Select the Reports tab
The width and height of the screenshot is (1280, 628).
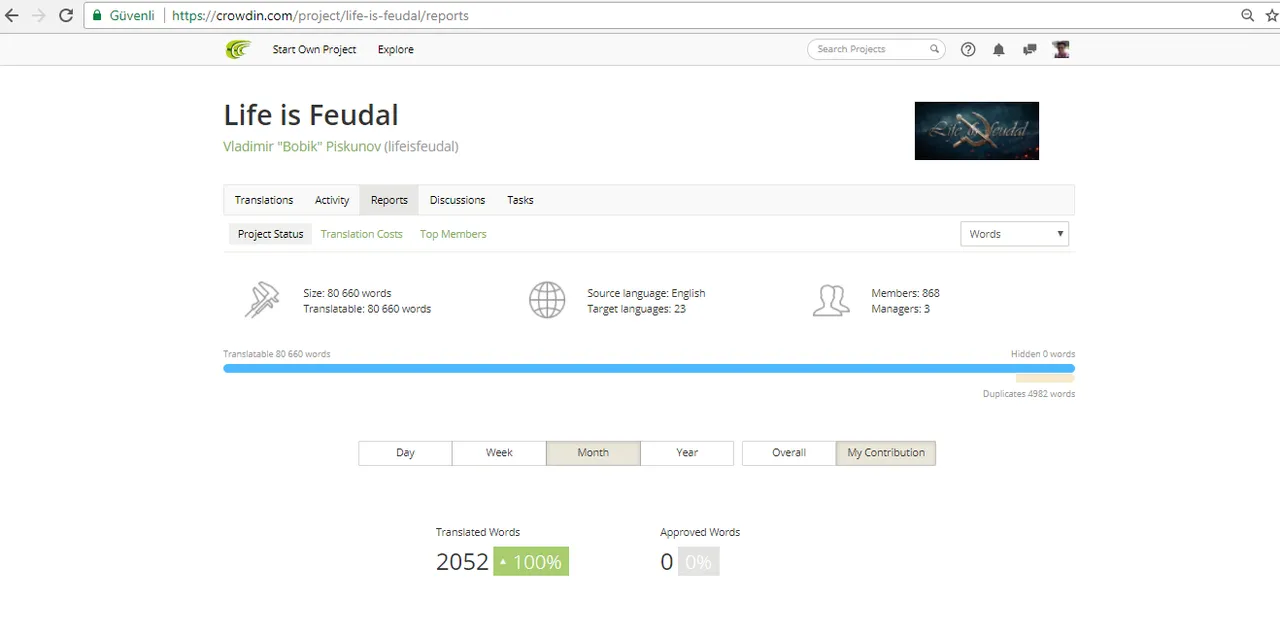tap(389, 200)
